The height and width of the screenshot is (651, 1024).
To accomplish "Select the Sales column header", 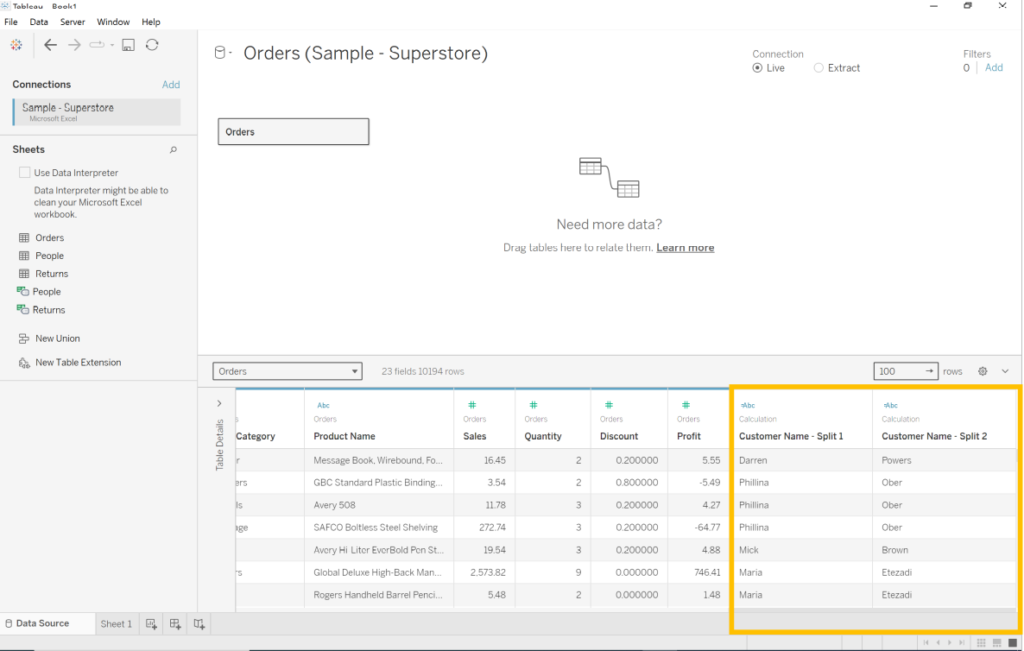I will pos(475,436).
